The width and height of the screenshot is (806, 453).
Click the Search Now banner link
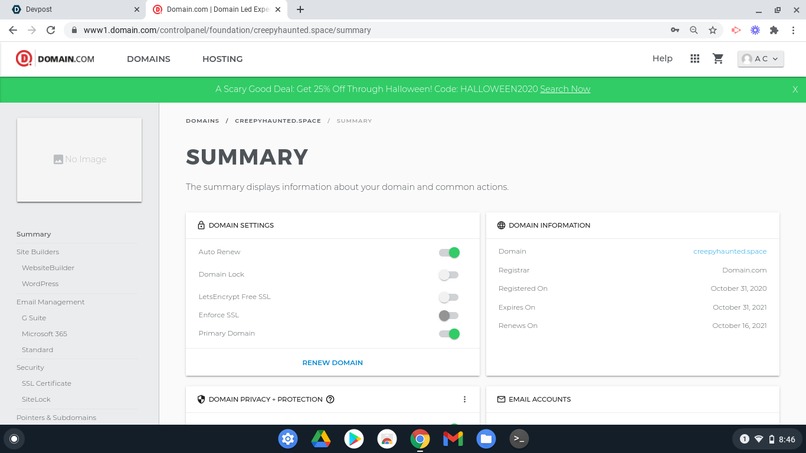click(565, 89)
